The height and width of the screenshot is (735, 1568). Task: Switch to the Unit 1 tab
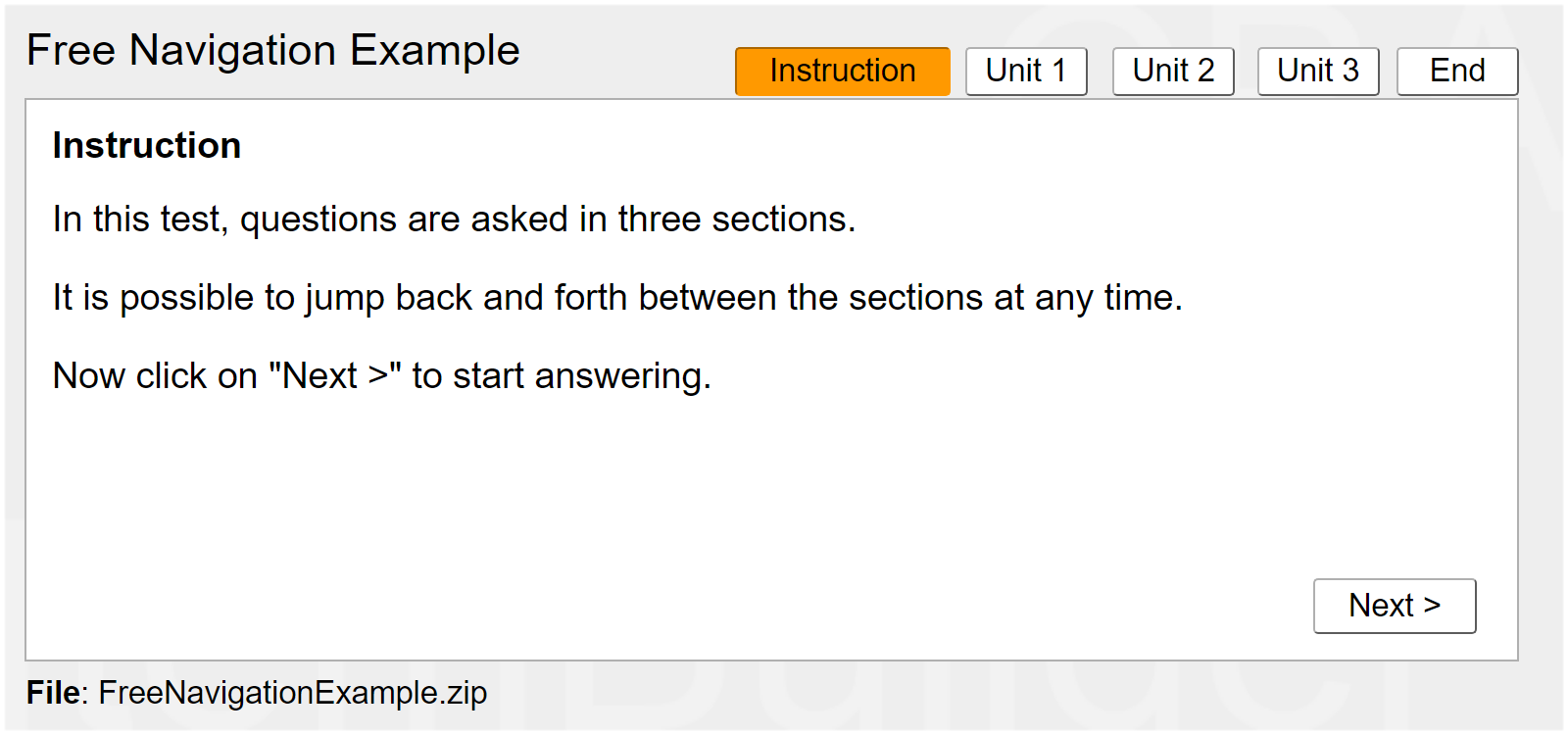coord(1026,72)
